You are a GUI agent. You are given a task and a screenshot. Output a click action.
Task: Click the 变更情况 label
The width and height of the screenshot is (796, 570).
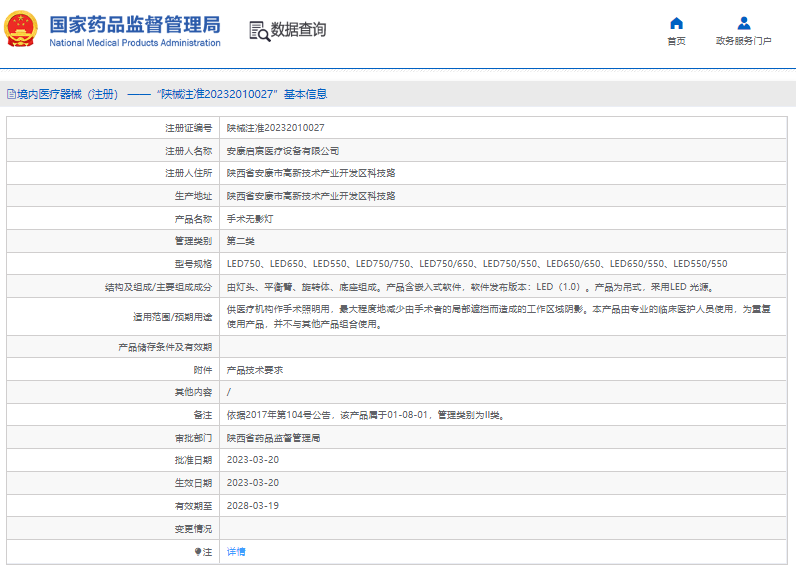(x=193, y=529)
